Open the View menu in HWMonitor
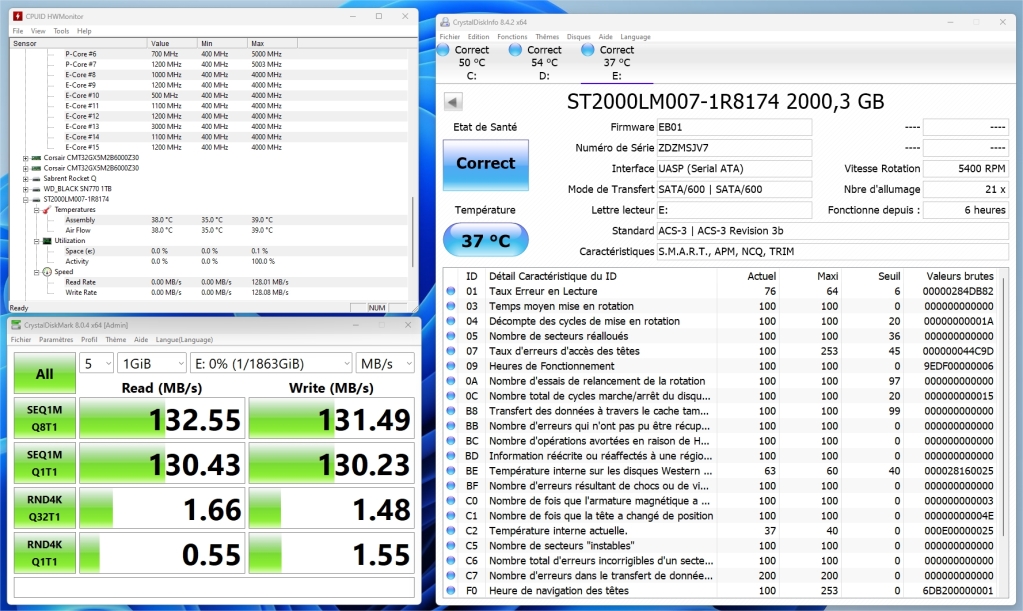The image size is (1023, 611). coord(38,31)
